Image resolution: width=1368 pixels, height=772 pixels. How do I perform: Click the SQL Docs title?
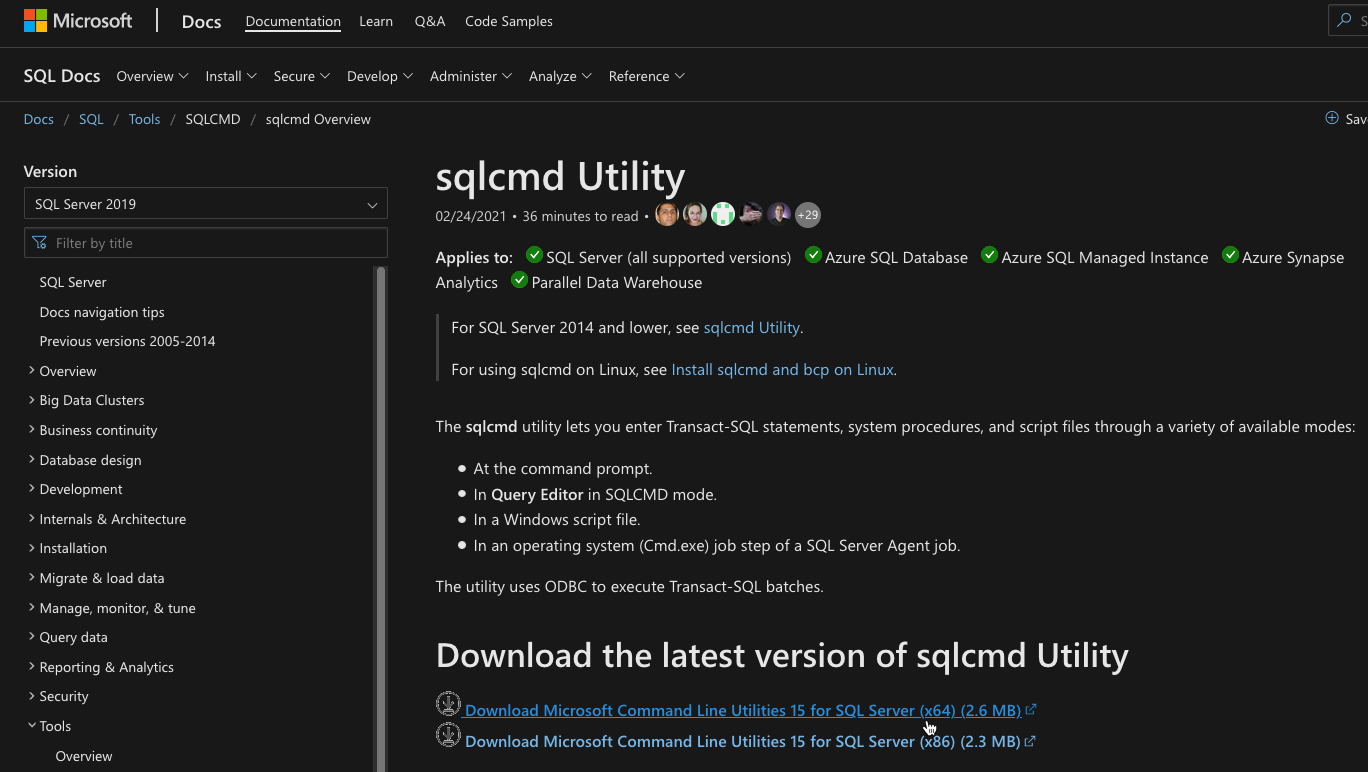click(x=62, y=76)
